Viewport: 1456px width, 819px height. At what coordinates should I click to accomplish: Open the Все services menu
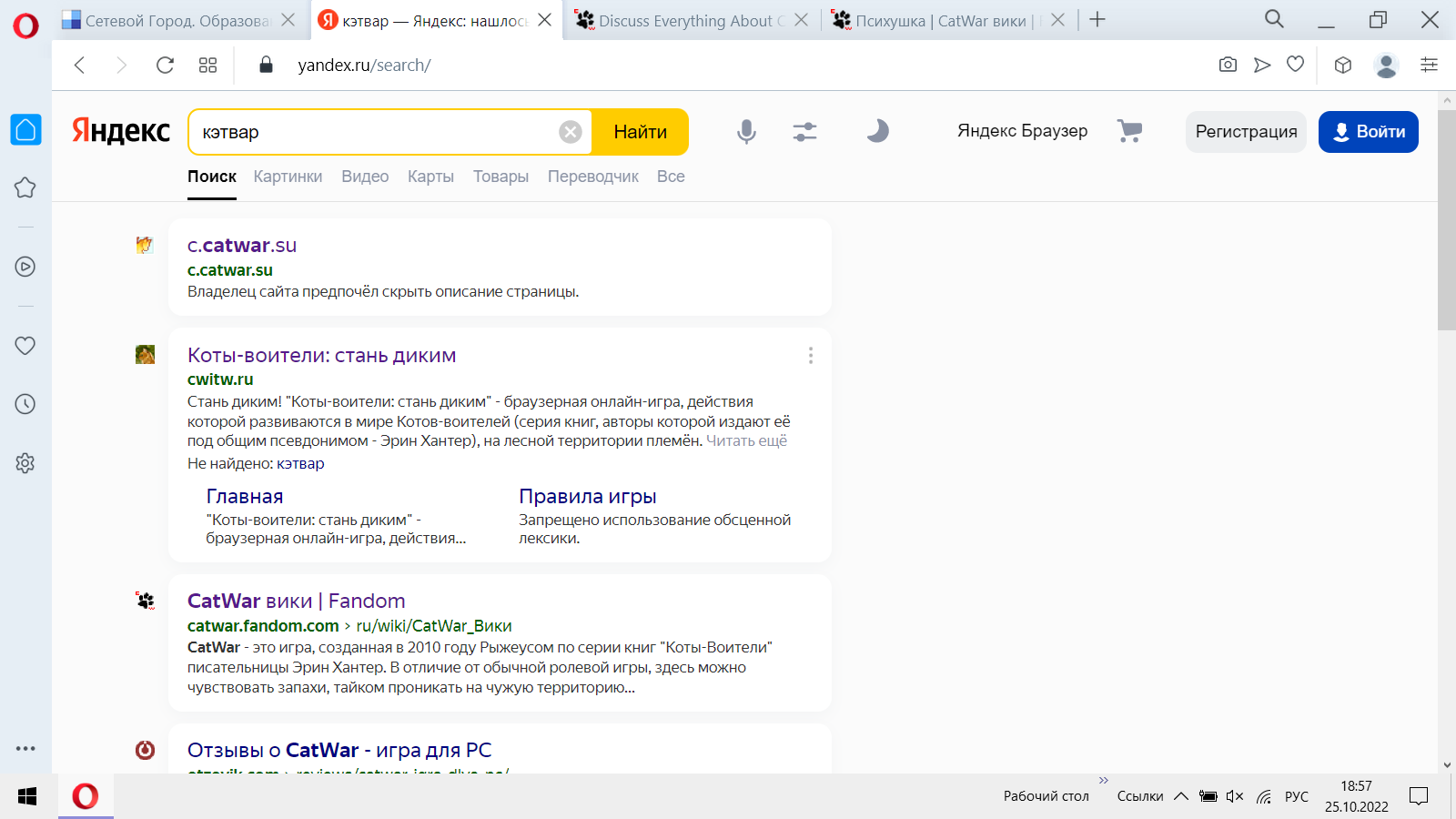pos(671,177)
